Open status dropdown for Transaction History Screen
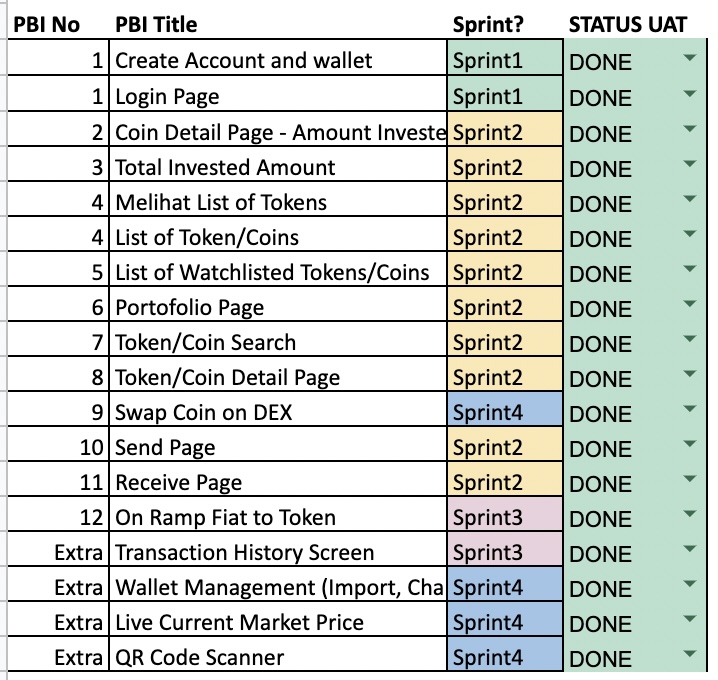Screen dimensions: 718x680 [690, 550]
